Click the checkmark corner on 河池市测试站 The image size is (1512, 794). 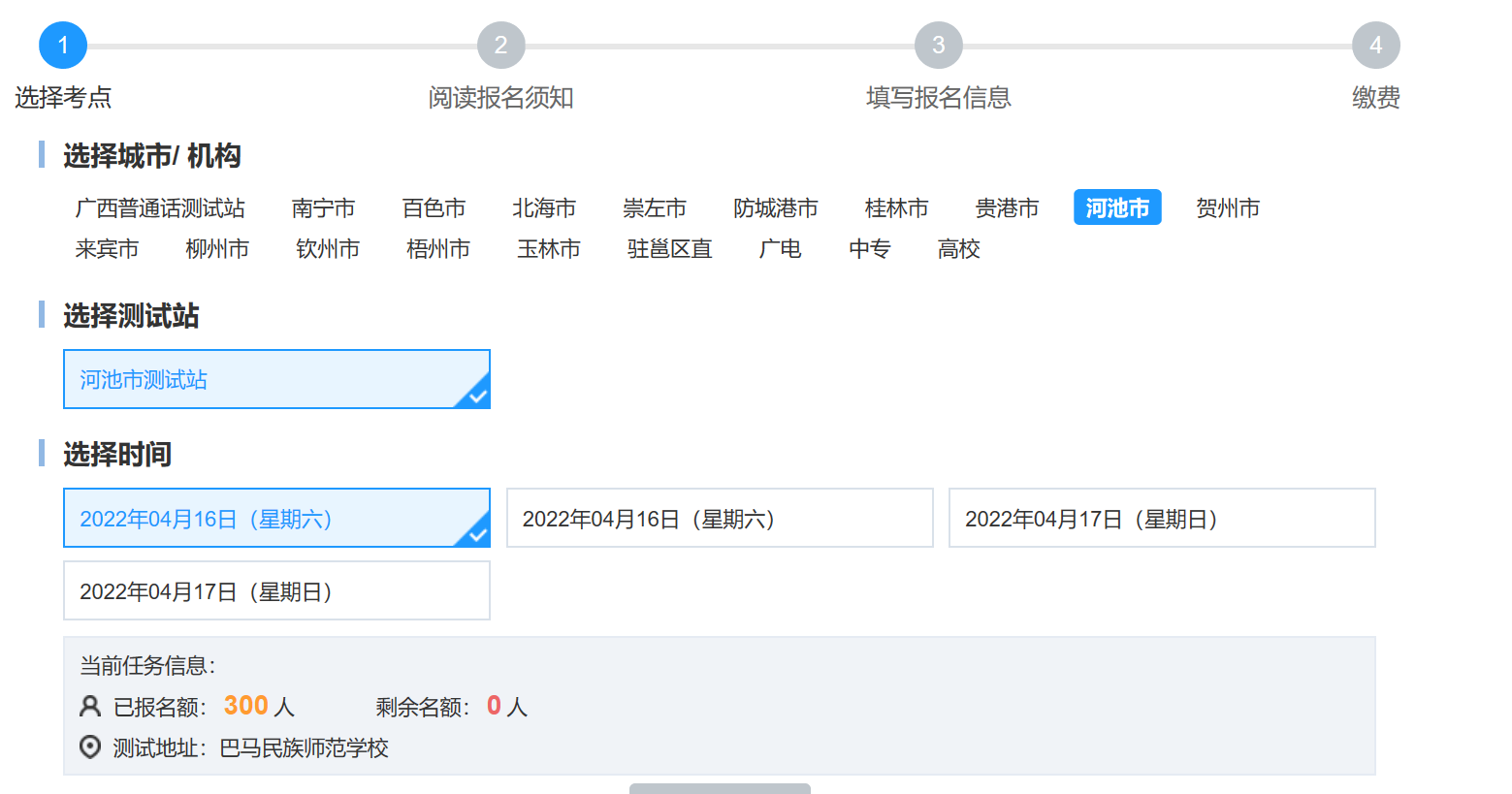click(x=477, y=396)
